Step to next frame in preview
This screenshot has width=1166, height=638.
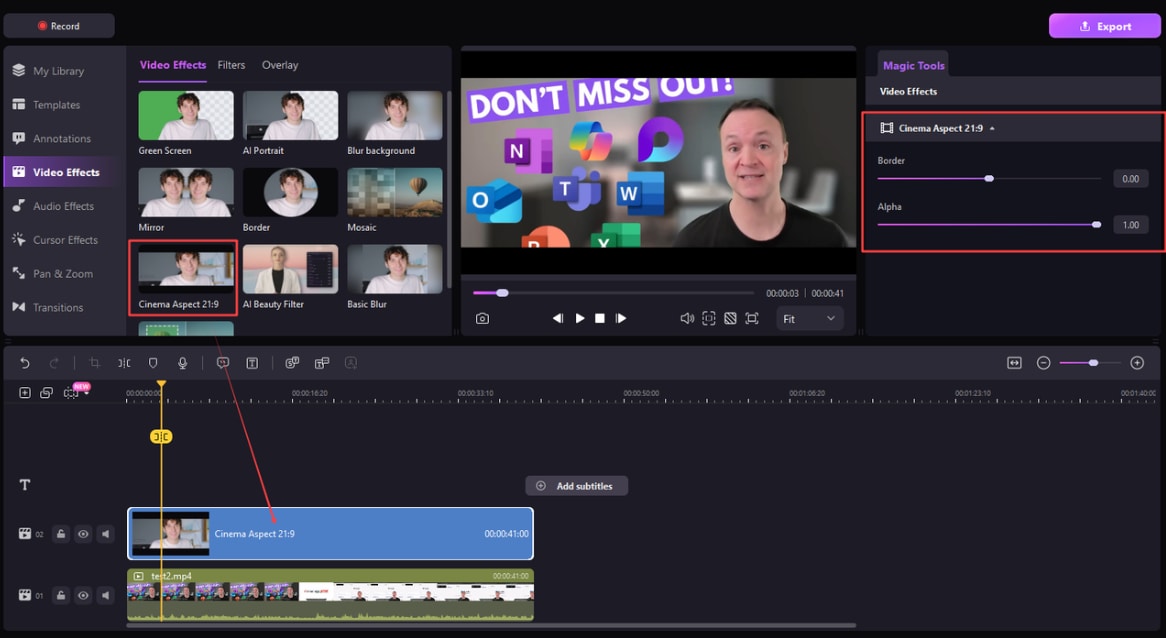(x=621, y=318)
